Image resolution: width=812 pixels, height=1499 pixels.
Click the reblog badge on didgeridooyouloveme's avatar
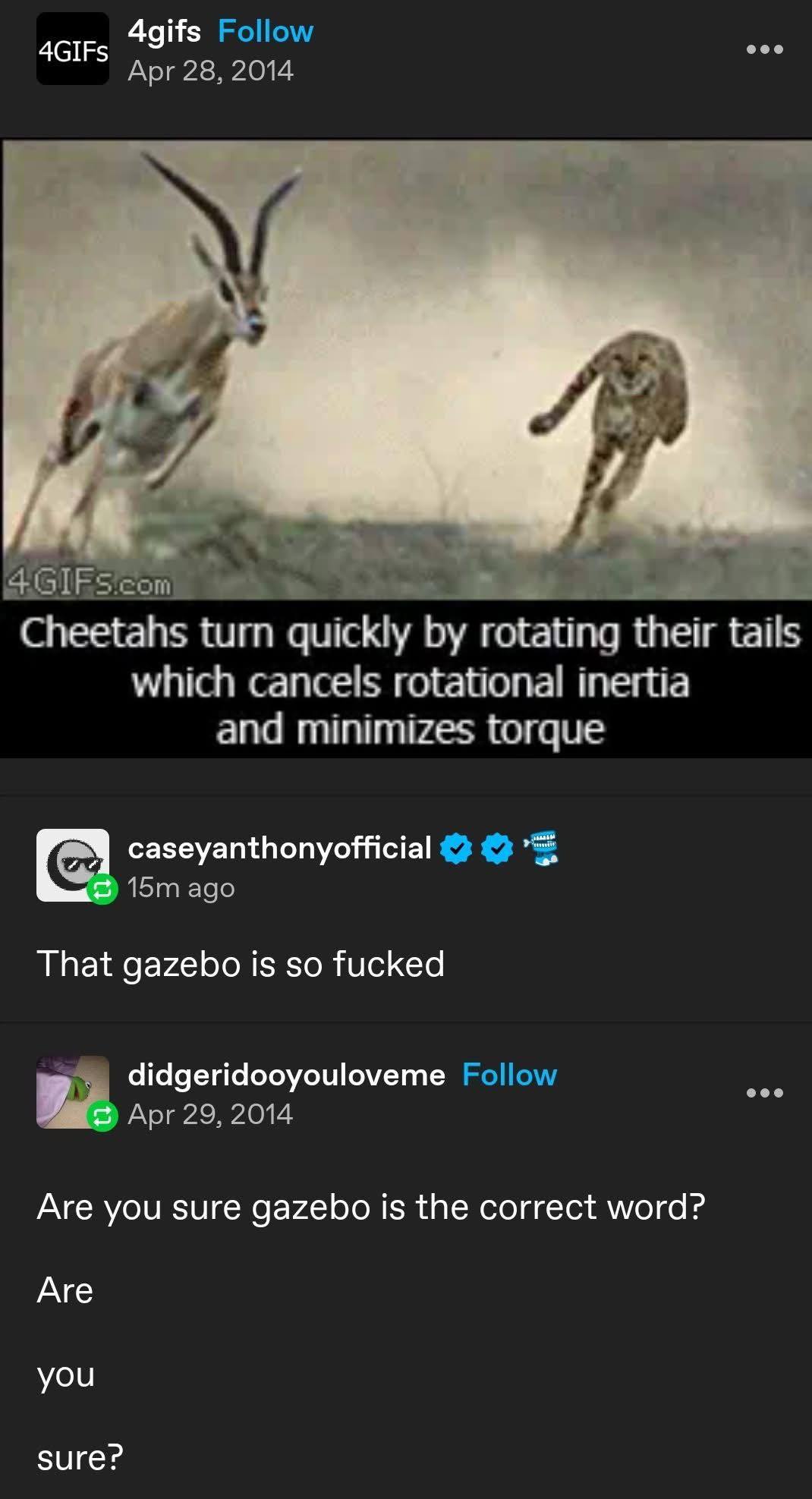[x=102, y=1116]
